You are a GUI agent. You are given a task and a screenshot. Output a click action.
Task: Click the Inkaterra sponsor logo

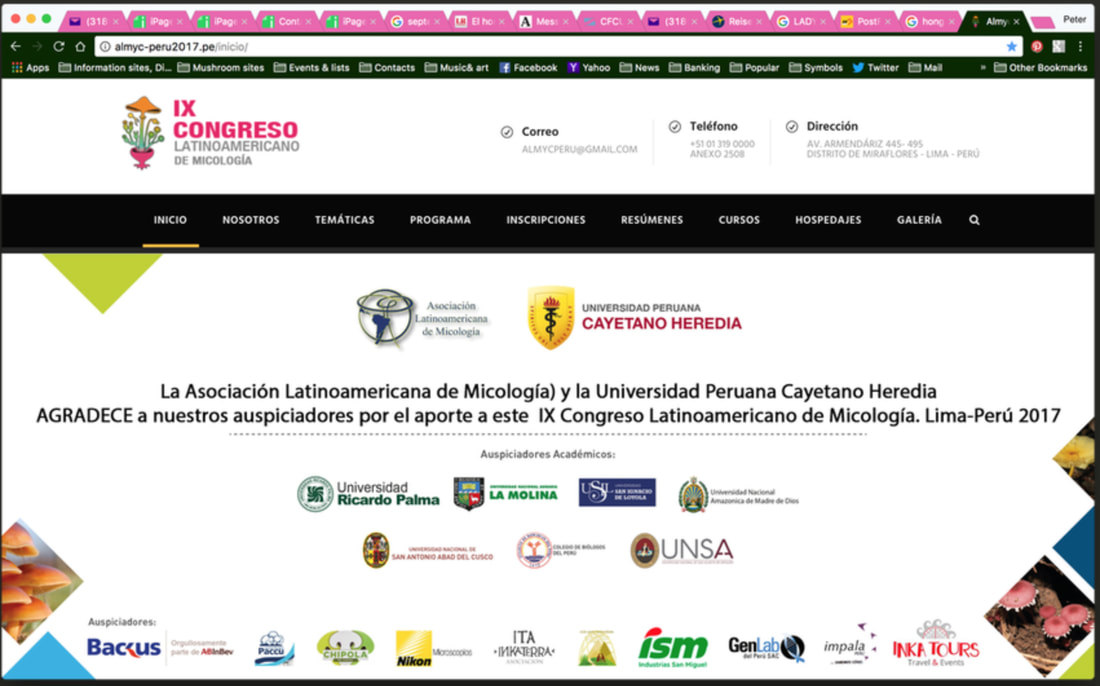(524, 647)
